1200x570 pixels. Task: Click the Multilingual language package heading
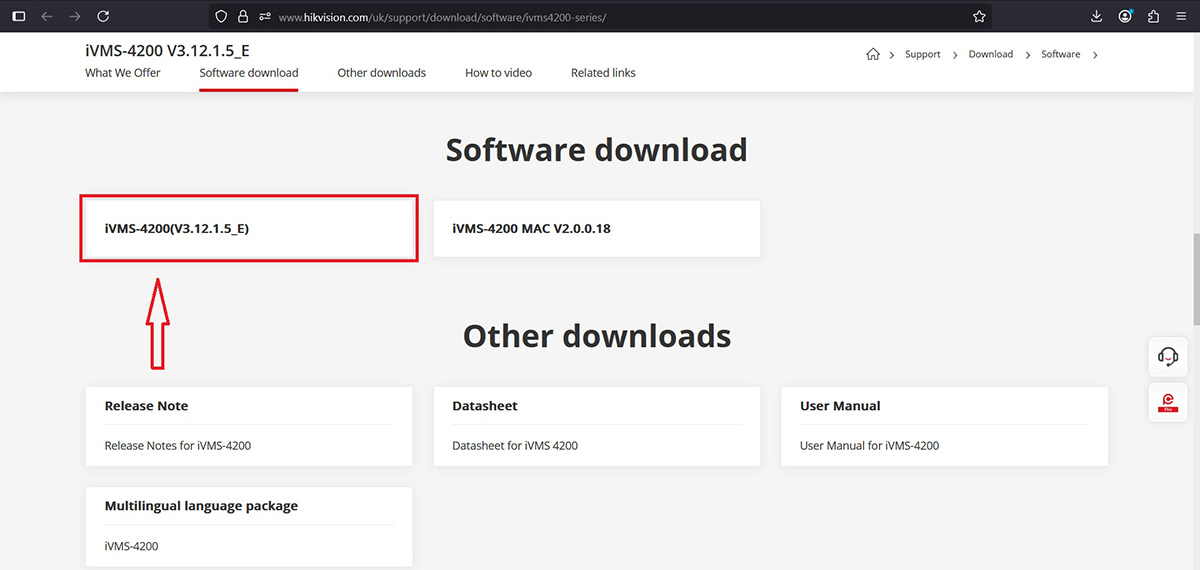point(202,506)
